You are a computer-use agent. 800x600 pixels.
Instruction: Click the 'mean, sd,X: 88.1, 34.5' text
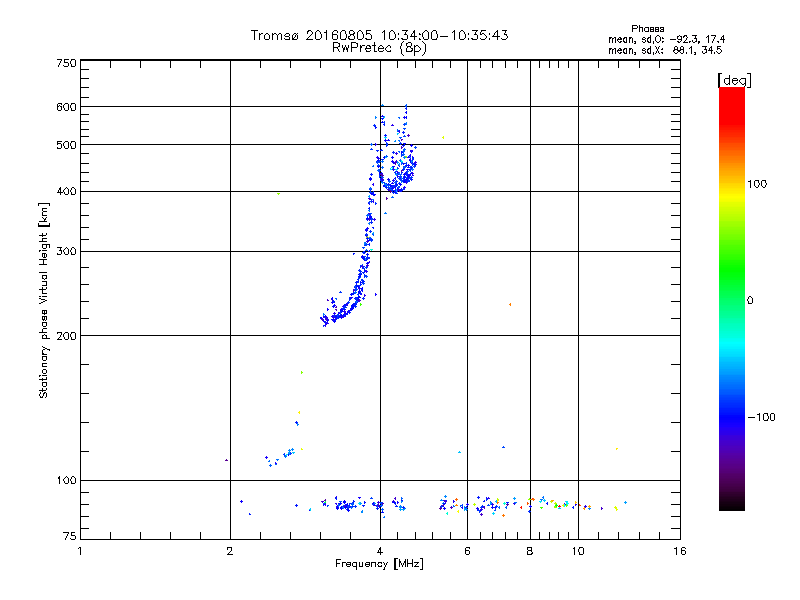pyautogui.click(x=665, y=50)
